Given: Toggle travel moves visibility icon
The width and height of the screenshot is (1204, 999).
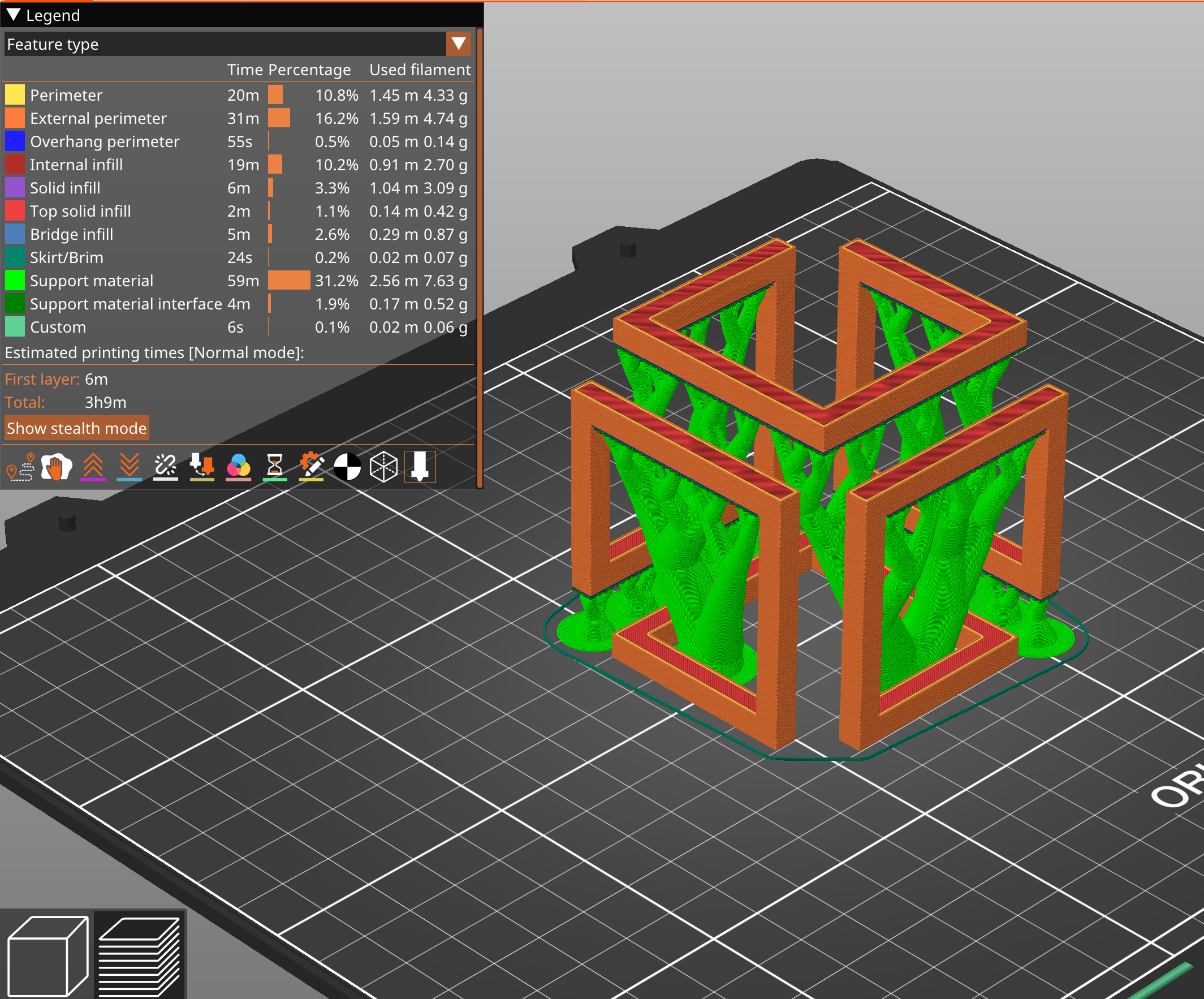Looking at the screenshot, I should click(20, 467).
